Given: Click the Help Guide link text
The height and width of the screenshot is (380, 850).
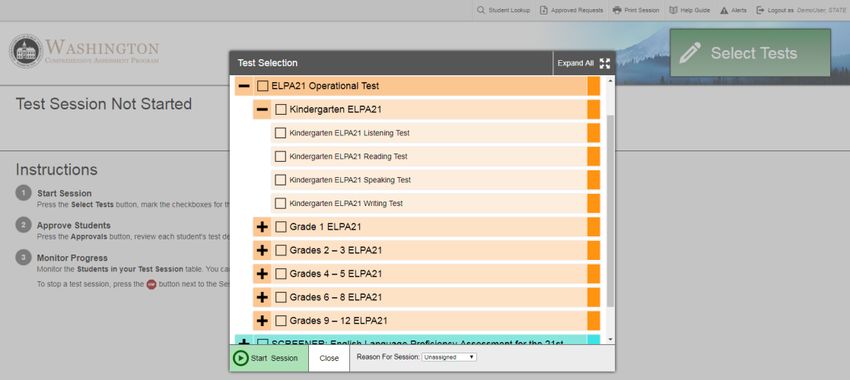Looking at the screenshot, I should click(696, 10).
